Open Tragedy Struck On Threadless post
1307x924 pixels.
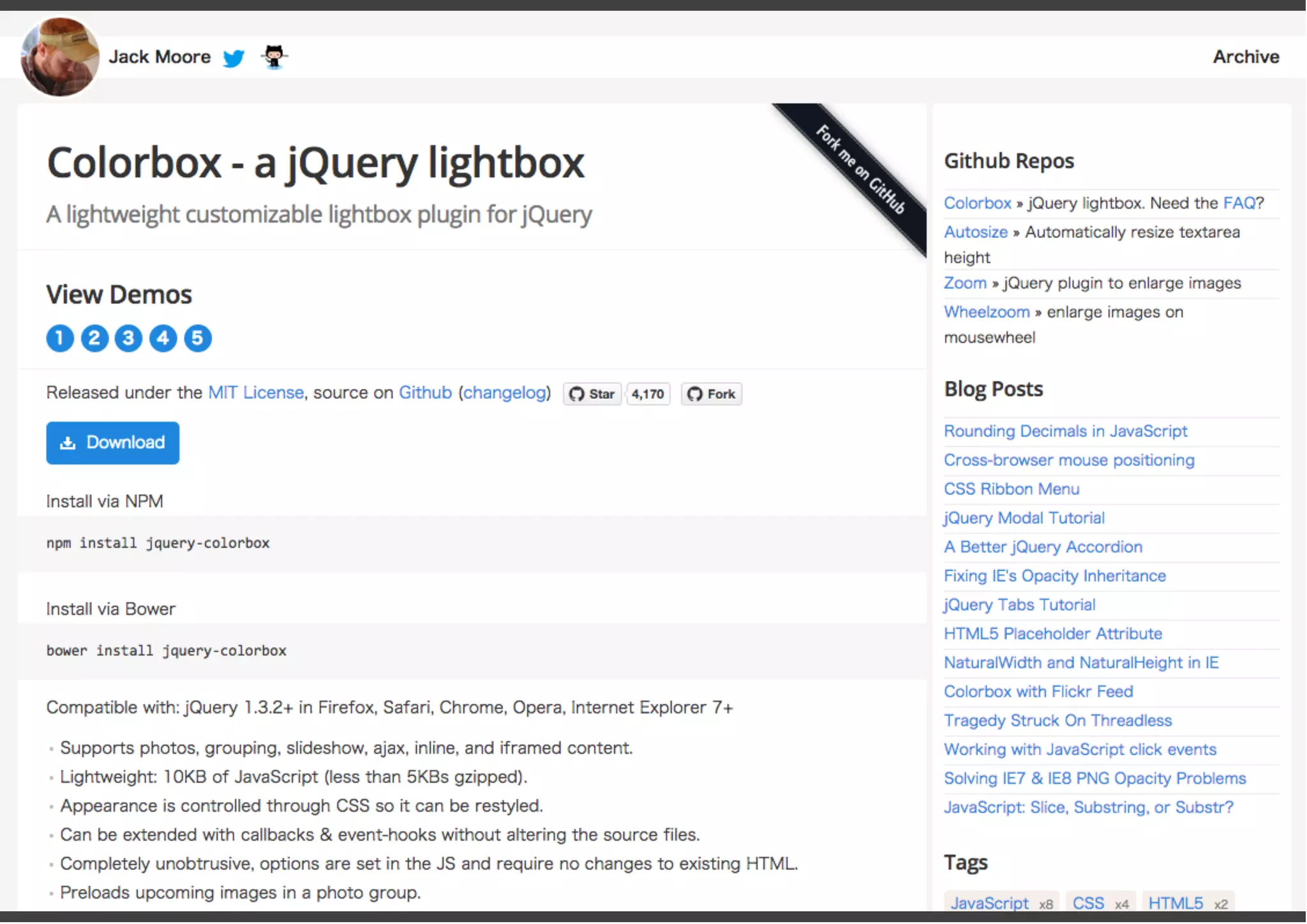(1057, 720)
